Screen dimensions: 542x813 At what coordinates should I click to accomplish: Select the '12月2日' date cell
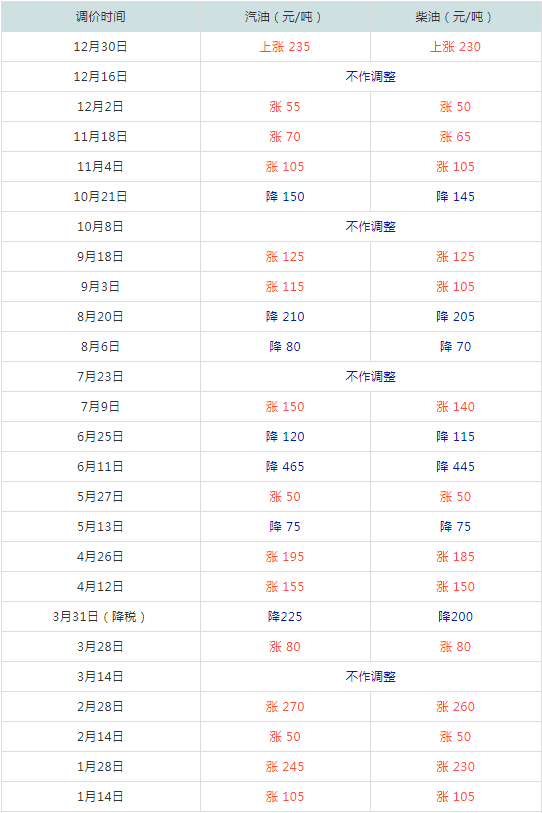(x=101, y=107)
